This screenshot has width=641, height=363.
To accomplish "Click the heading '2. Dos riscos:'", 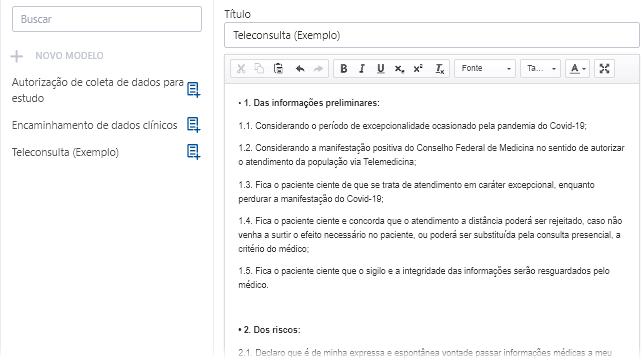I will (x=272, y=330).
